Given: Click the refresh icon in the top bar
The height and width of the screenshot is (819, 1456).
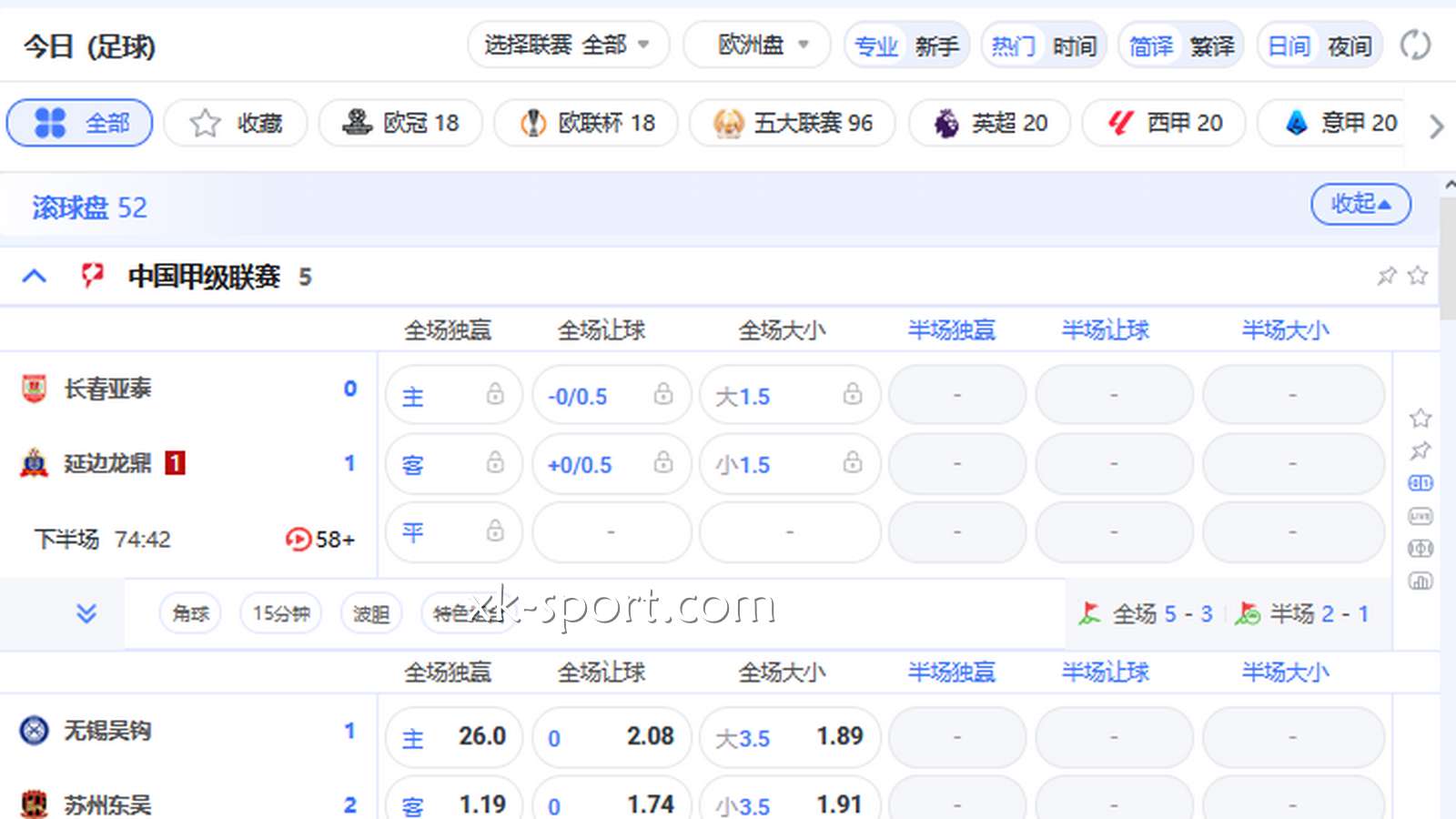Looking at the screenshot, I should pyautogui.click(x=1415, y=45).
